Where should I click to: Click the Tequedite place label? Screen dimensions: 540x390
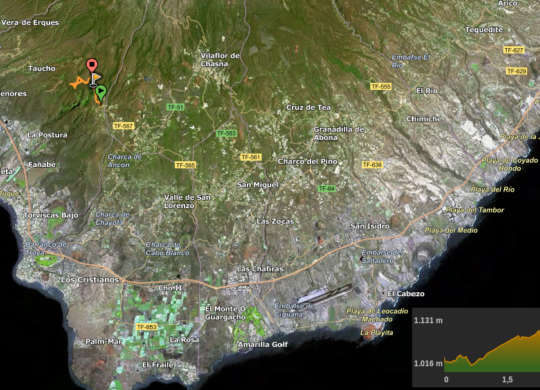pyautogui.click(x=484, y=30)
